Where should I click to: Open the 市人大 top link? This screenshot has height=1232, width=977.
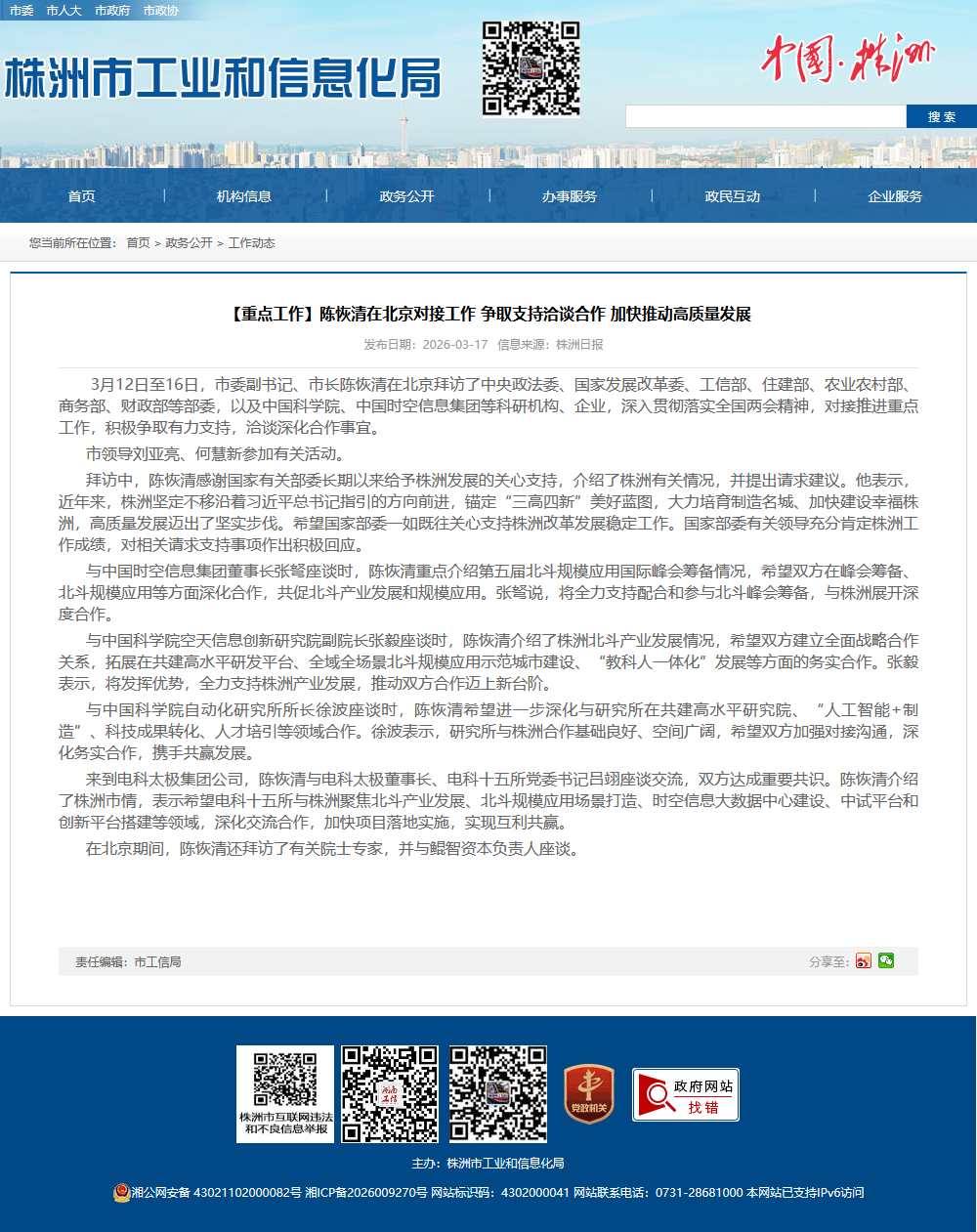(x=64, y=10)
